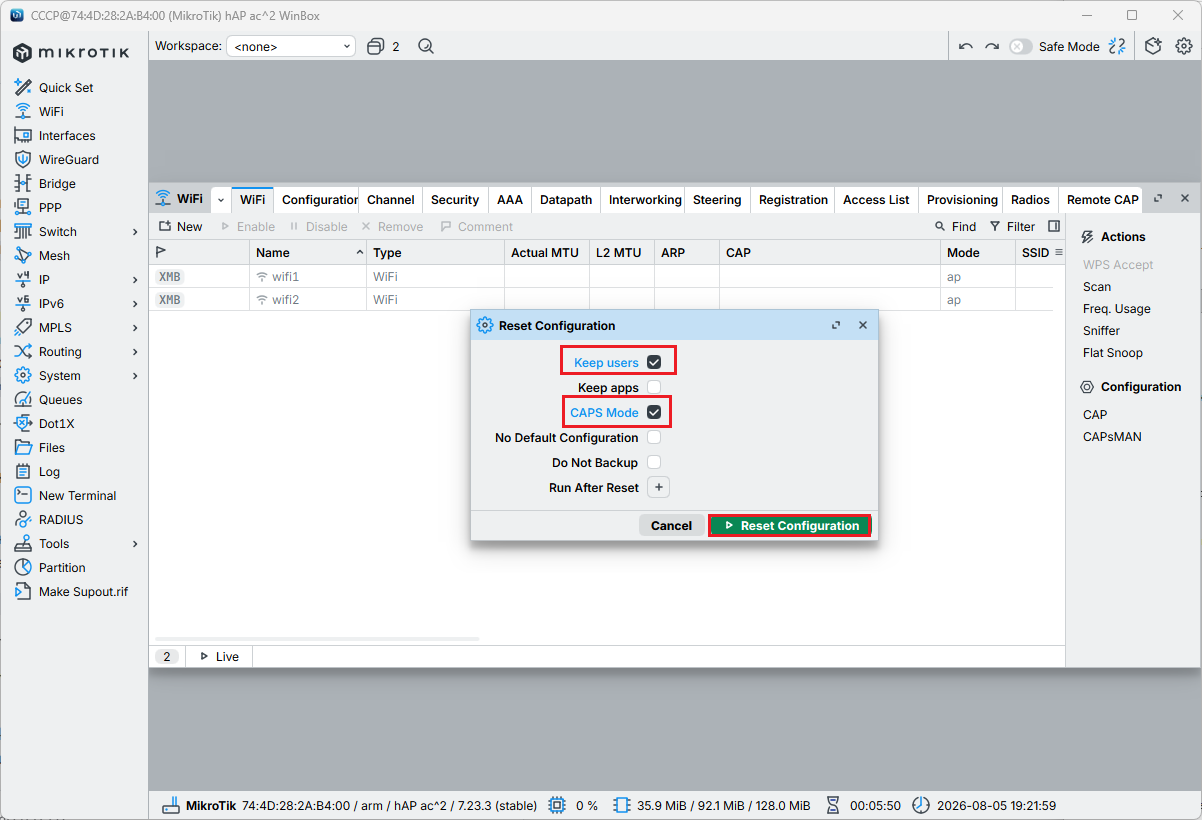The height and width of the screenshot is (820, 1202).
Task: Click Find in the WiFi toolbar
Action: (955, 226)
